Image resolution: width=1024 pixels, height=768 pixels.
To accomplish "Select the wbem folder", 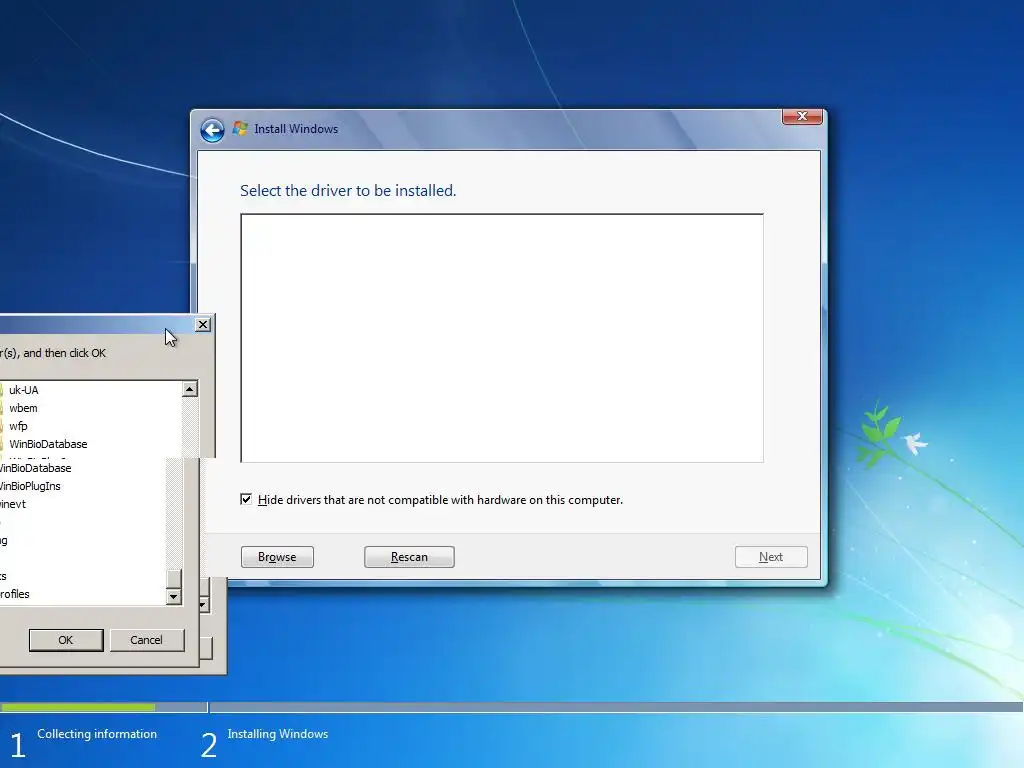I will click(24, 408).
